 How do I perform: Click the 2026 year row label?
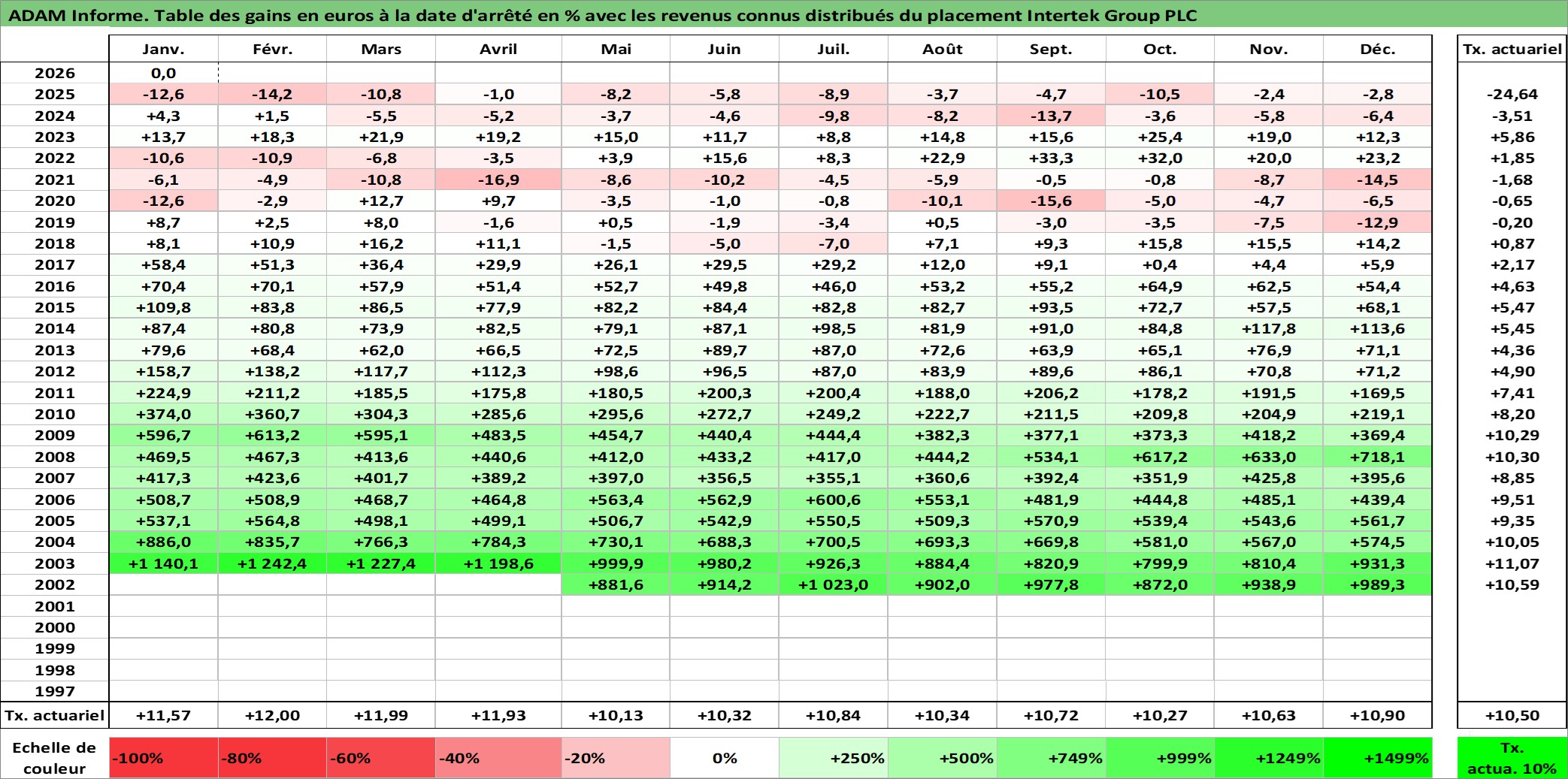tap(55, 73)
